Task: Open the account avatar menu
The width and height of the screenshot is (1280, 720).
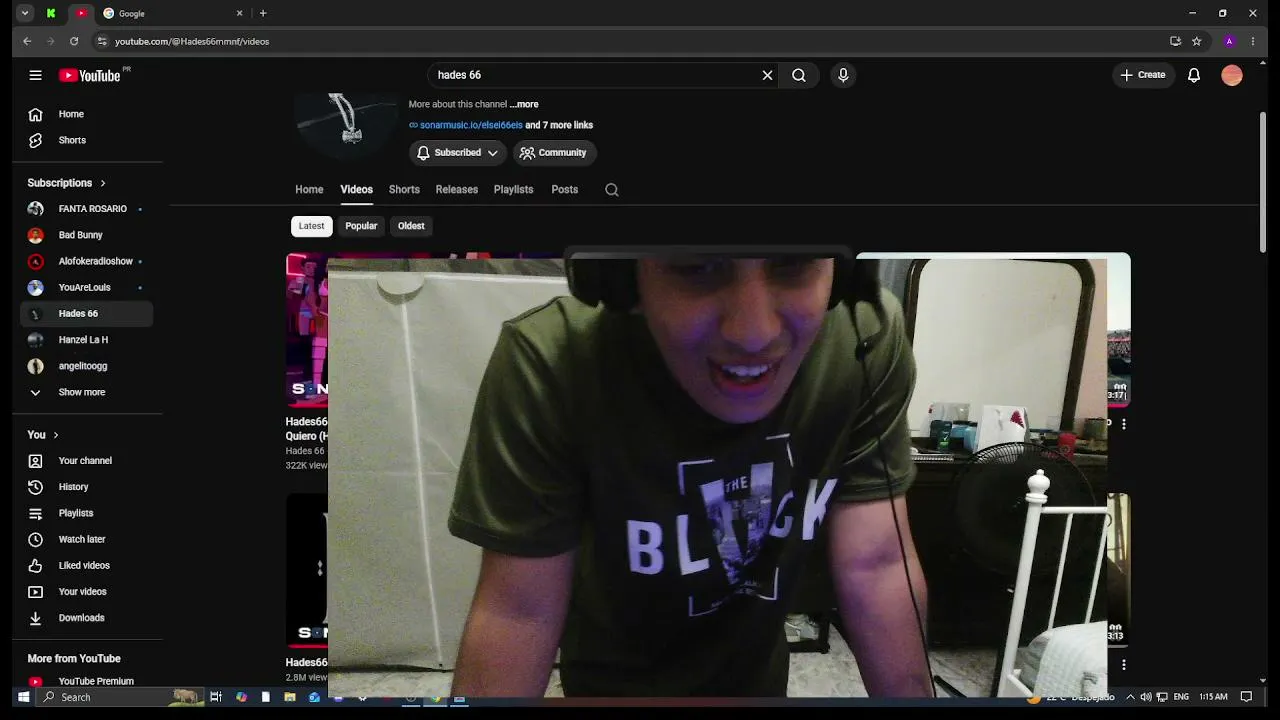Action: point(1232,75)
